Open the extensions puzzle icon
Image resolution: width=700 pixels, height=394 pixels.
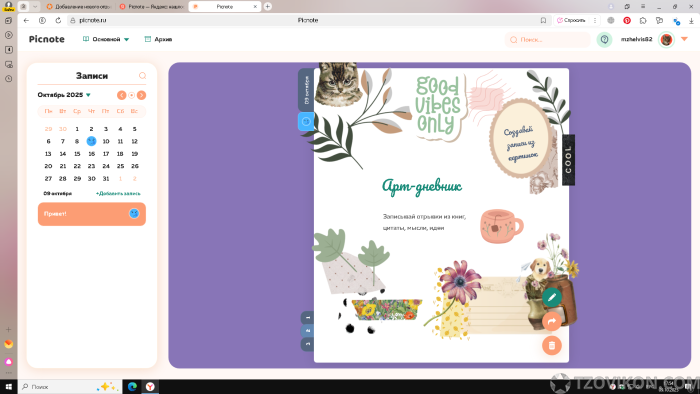point(643,20)
